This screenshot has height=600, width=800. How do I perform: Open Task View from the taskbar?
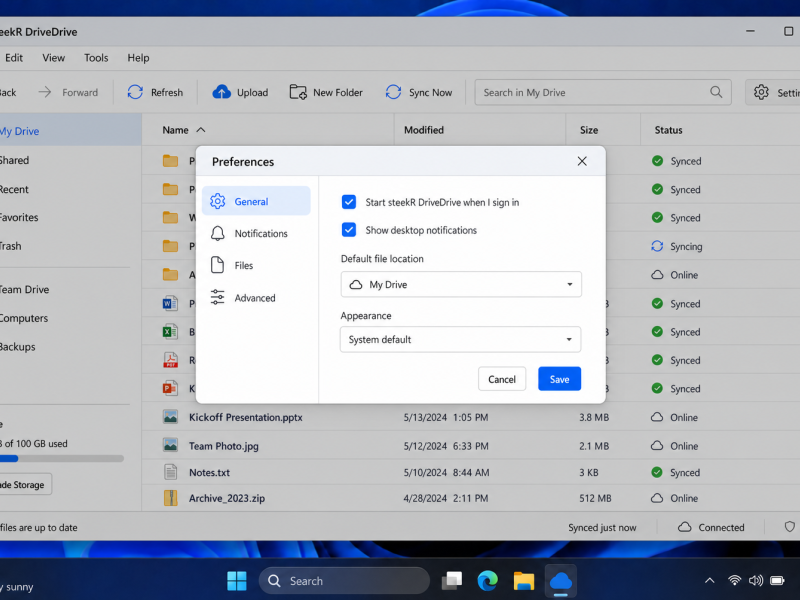[452, 581]
